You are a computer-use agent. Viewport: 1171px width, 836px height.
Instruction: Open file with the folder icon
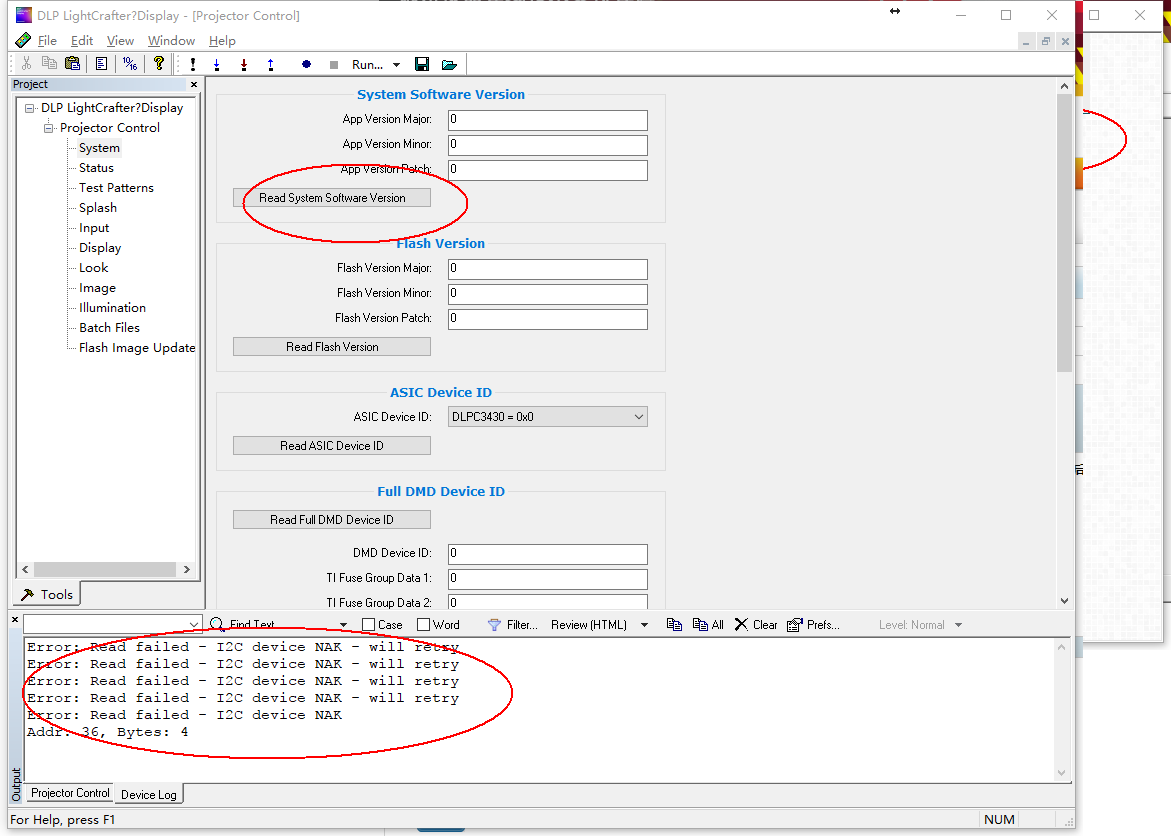click(449, 65)
